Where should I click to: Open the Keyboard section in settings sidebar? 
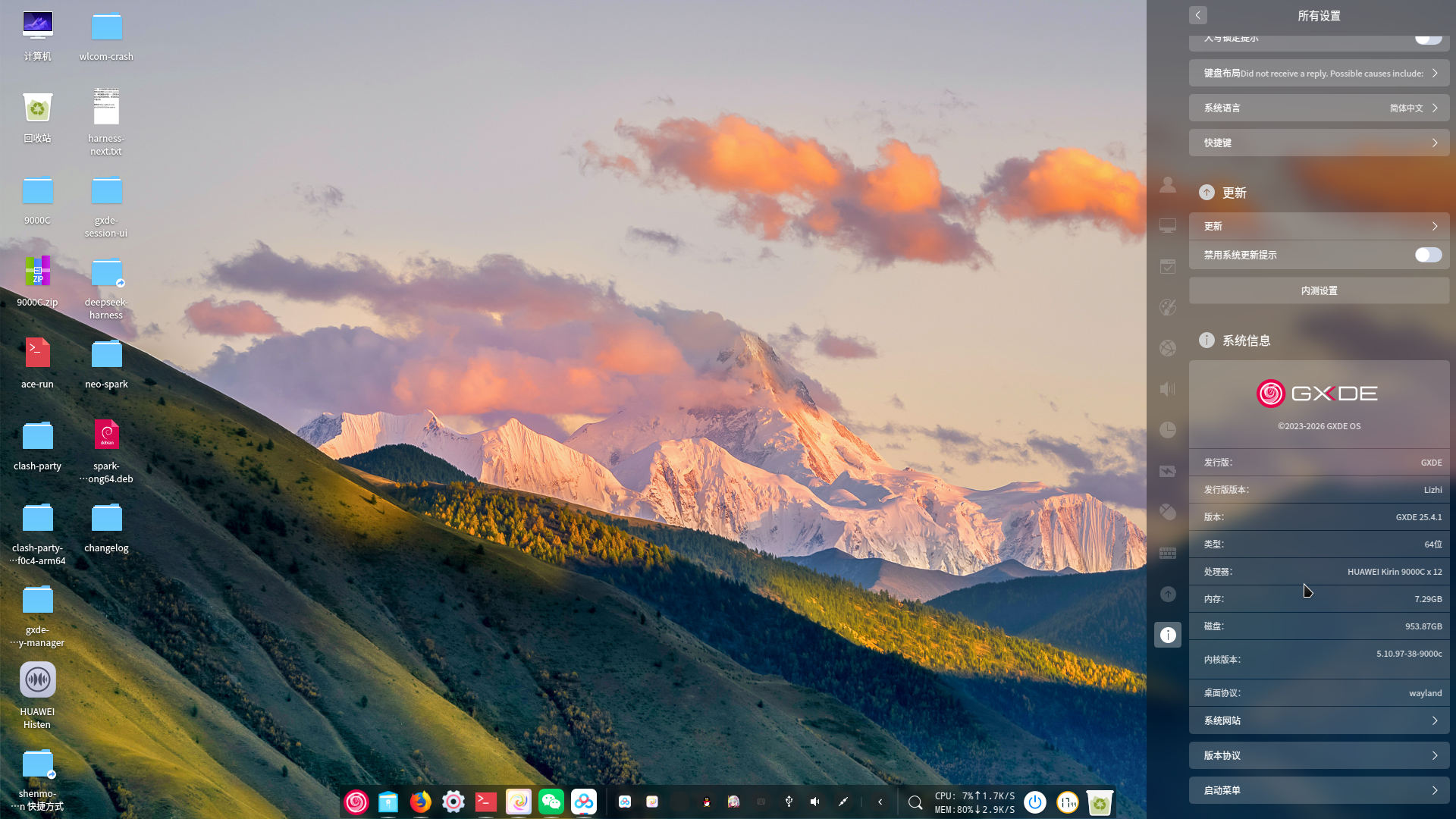click(1168, 553)
